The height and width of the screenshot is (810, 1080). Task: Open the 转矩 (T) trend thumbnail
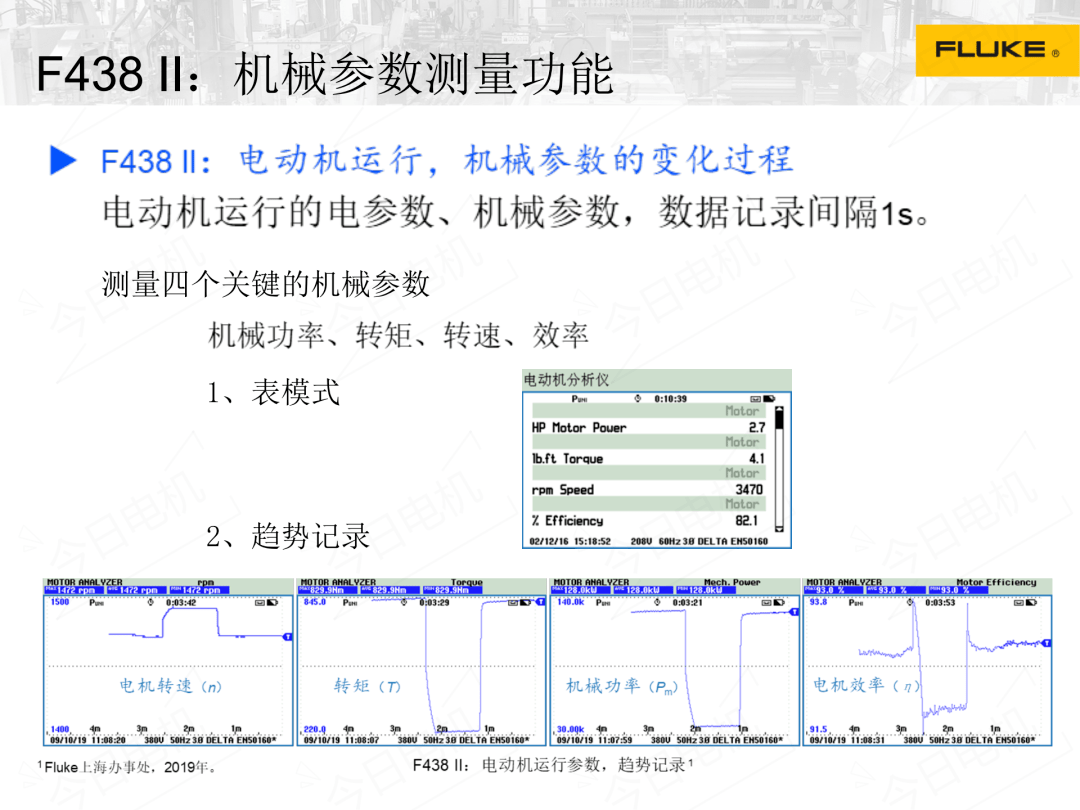pyautogui.click(x=421, y=663)
